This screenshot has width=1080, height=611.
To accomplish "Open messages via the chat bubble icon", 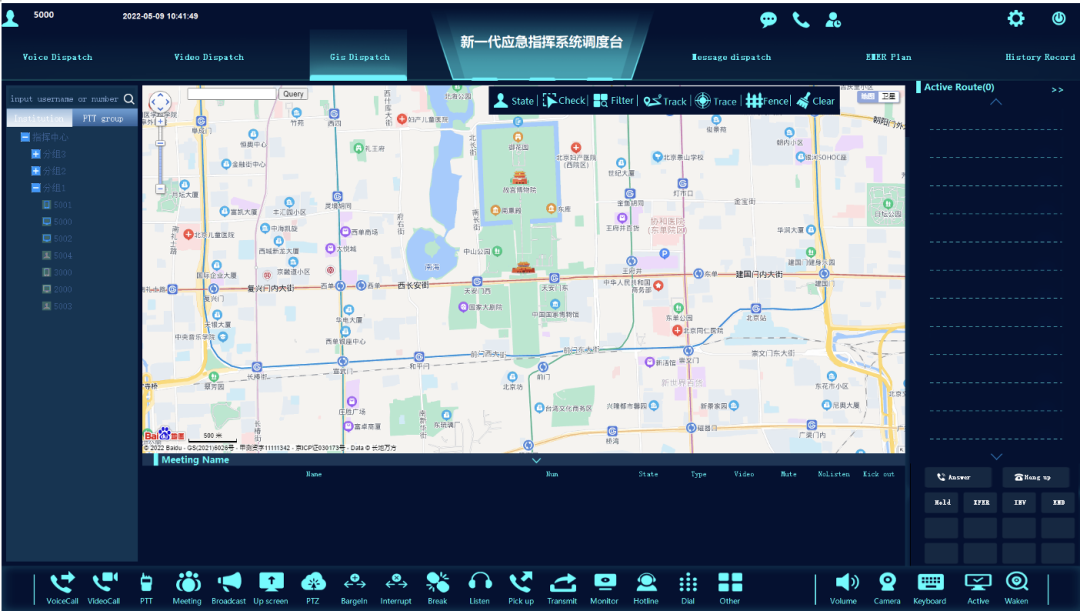I will coord(768,20).
